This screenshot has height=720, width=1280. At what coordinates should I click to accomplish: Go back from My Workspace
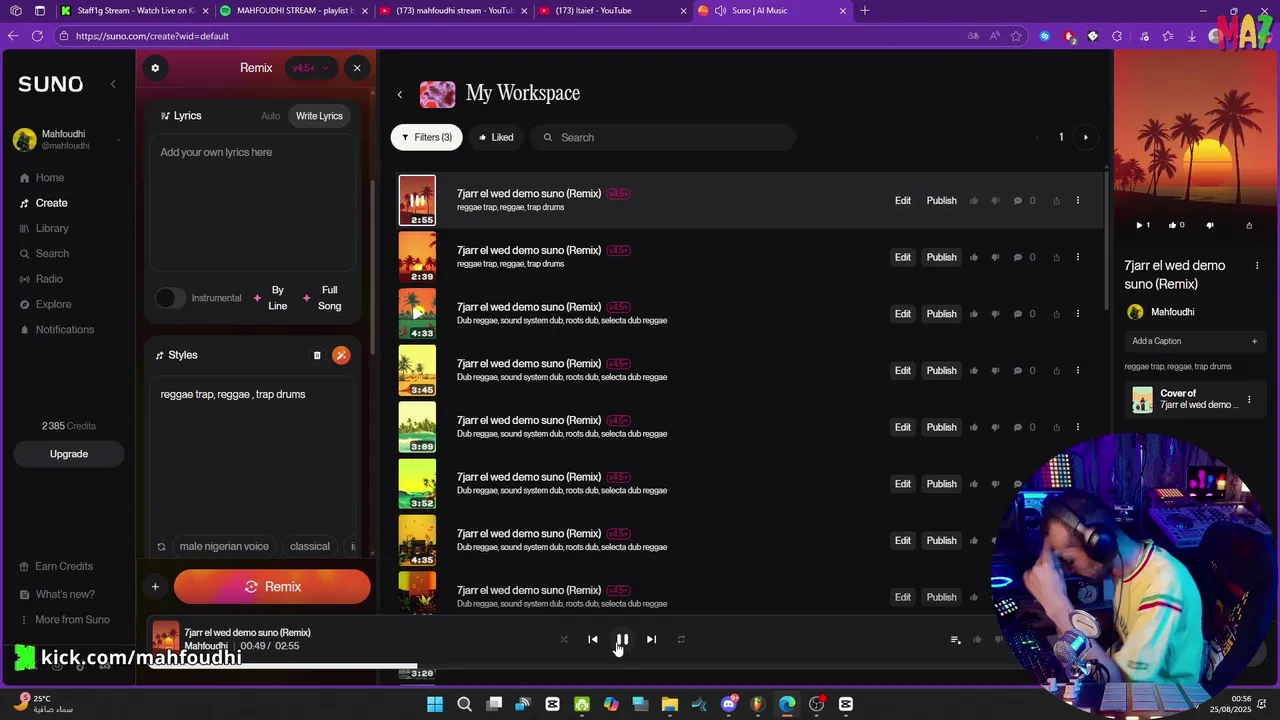(400, 94)
